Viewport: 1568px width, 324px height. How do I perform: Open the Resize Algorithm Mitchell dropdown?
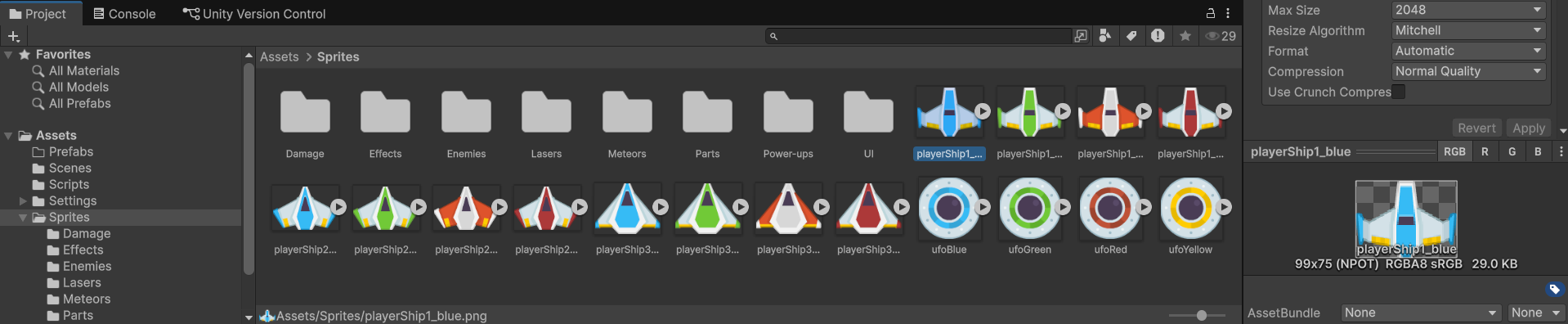[1469, 30]
